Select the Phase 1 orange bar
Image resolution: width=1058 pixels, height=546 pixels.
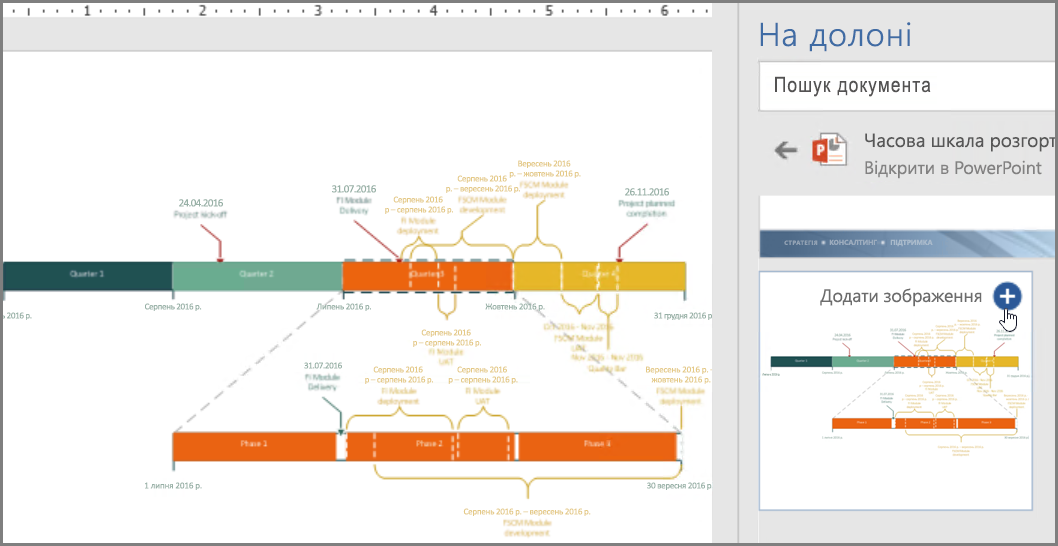254,446
